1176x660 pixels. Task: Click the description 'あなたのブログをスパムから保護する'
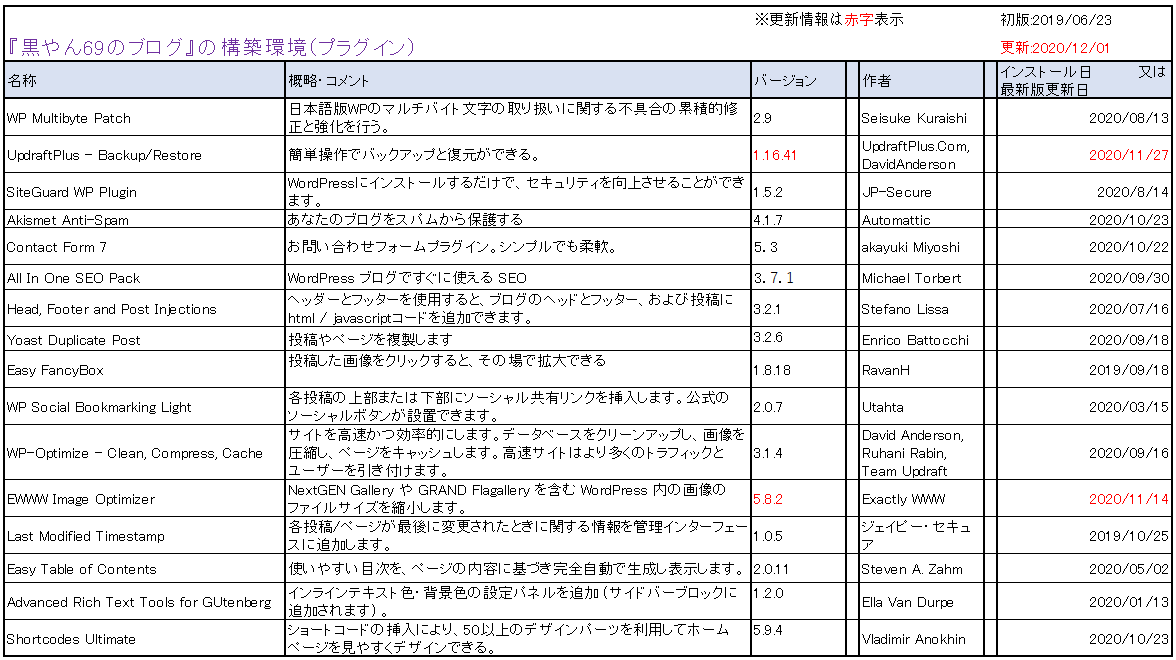pyautogui.click(x=405, y=220)
